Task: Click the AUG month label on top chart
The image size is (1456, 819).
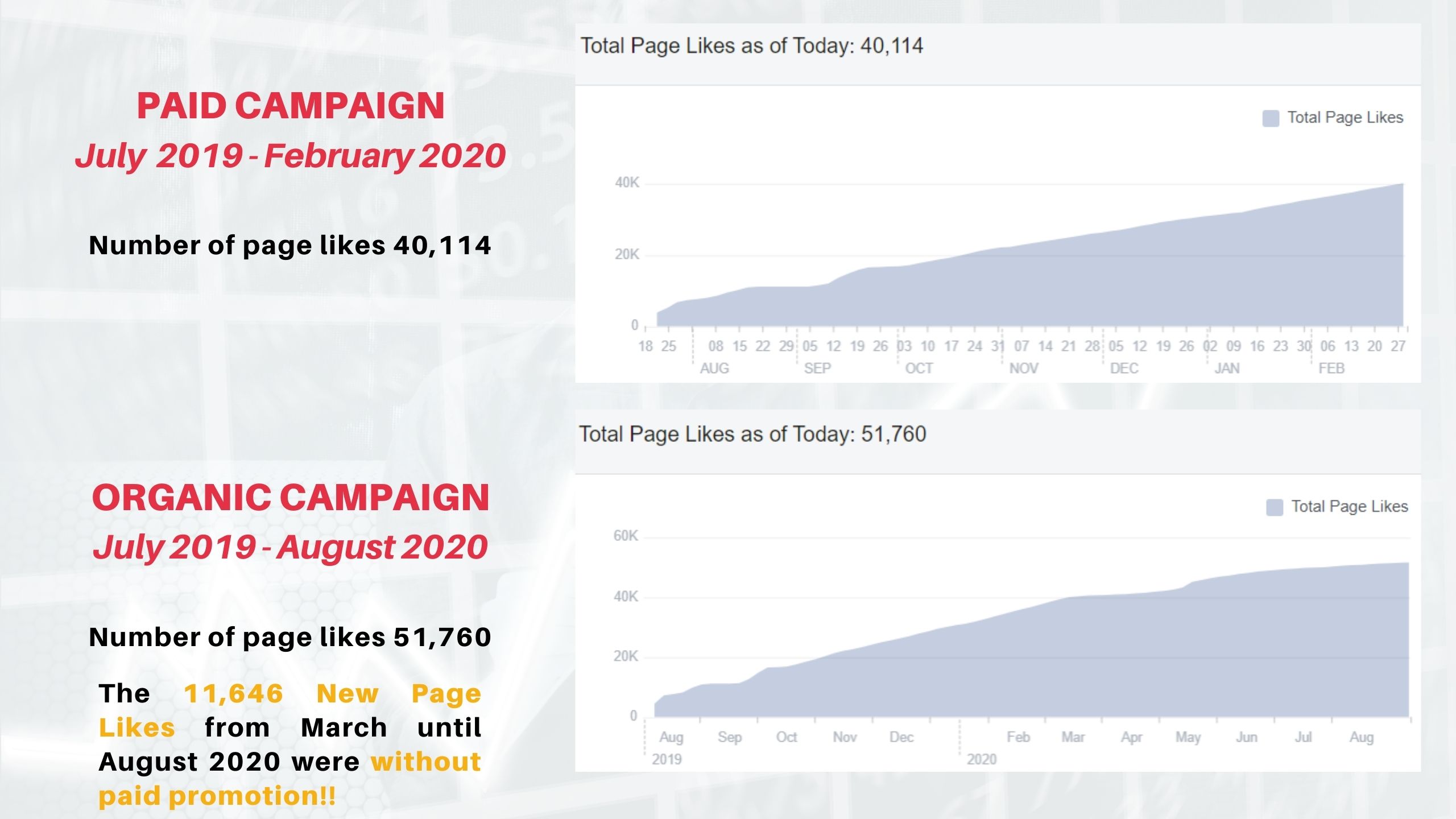Action: (714, 369)
